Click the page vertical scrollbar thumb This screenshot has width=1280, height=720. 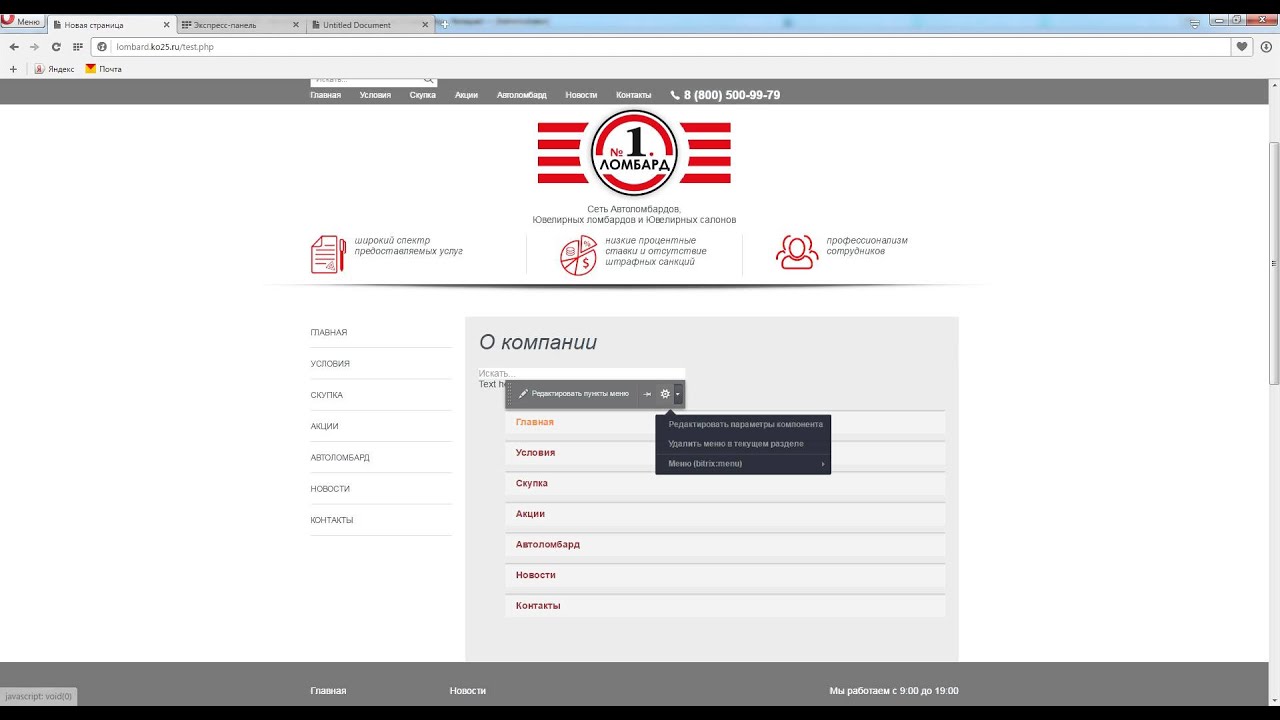click(x=1274, y=263)
